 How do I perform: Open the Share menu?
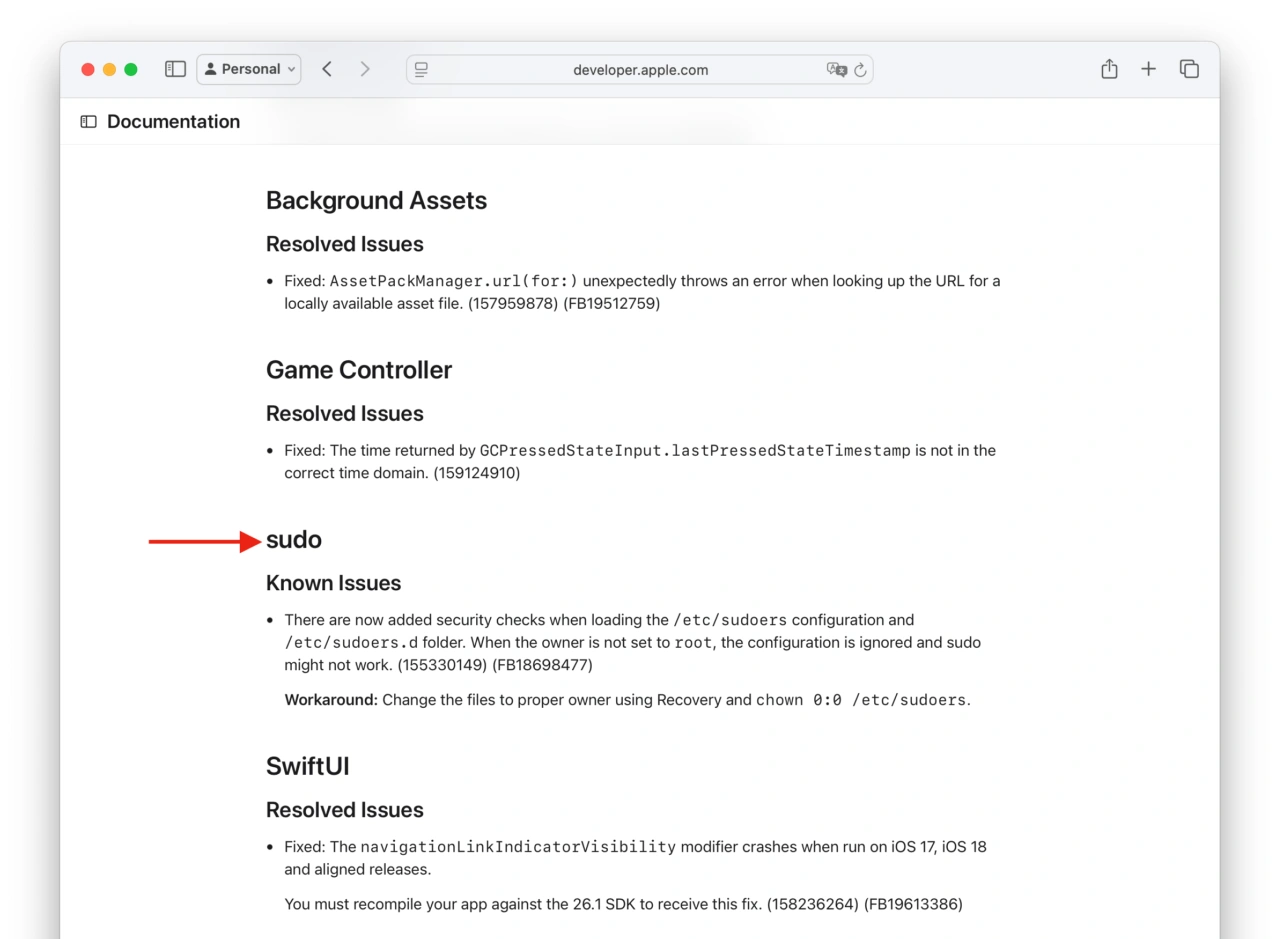coord(1108,69)
